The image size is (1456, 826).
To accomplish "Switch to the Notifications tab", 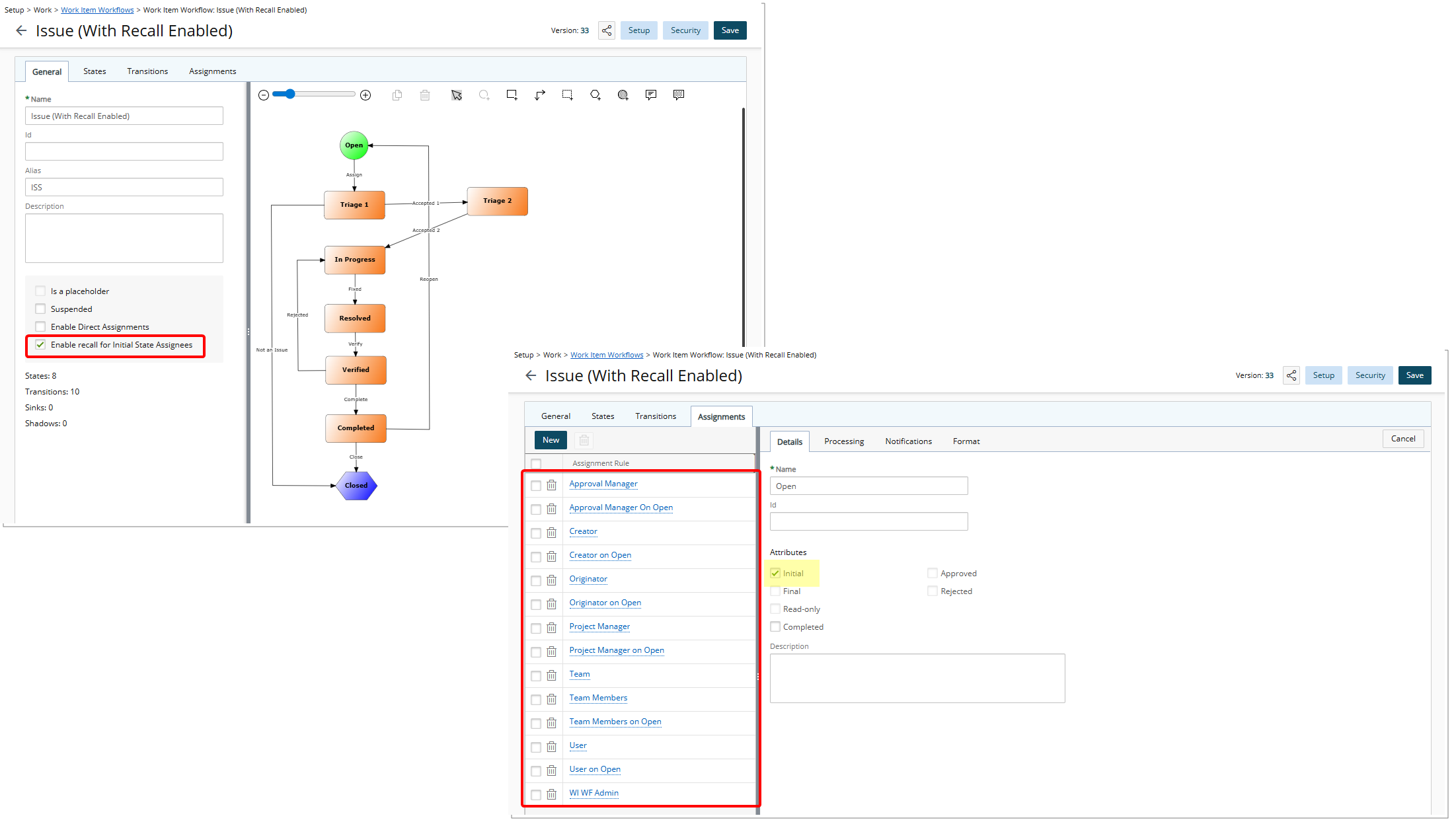I will click(x=908, y=441).
